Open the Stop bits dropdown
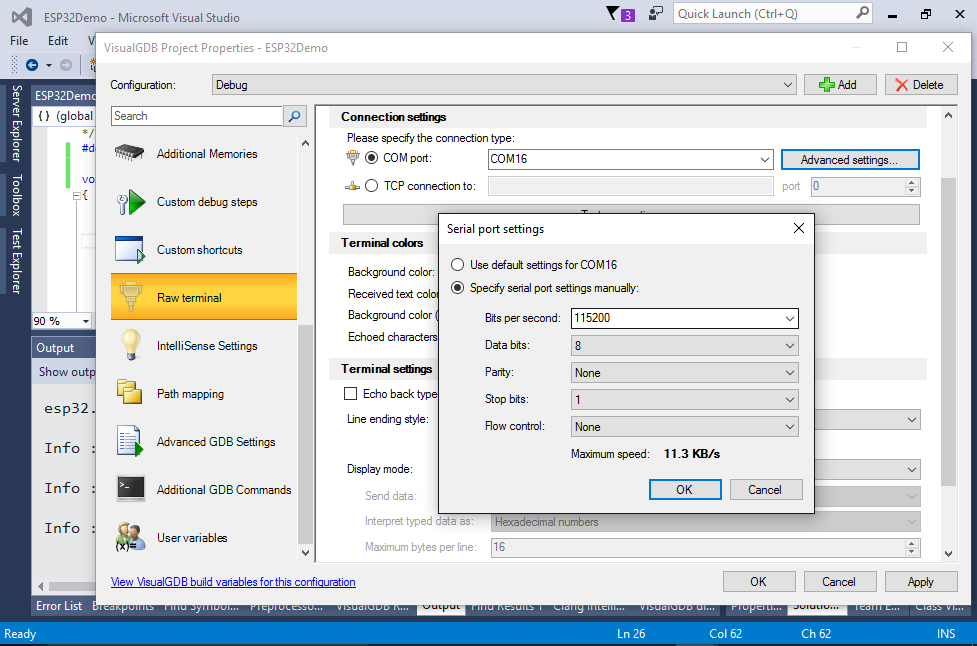 (x=684, y=399)
